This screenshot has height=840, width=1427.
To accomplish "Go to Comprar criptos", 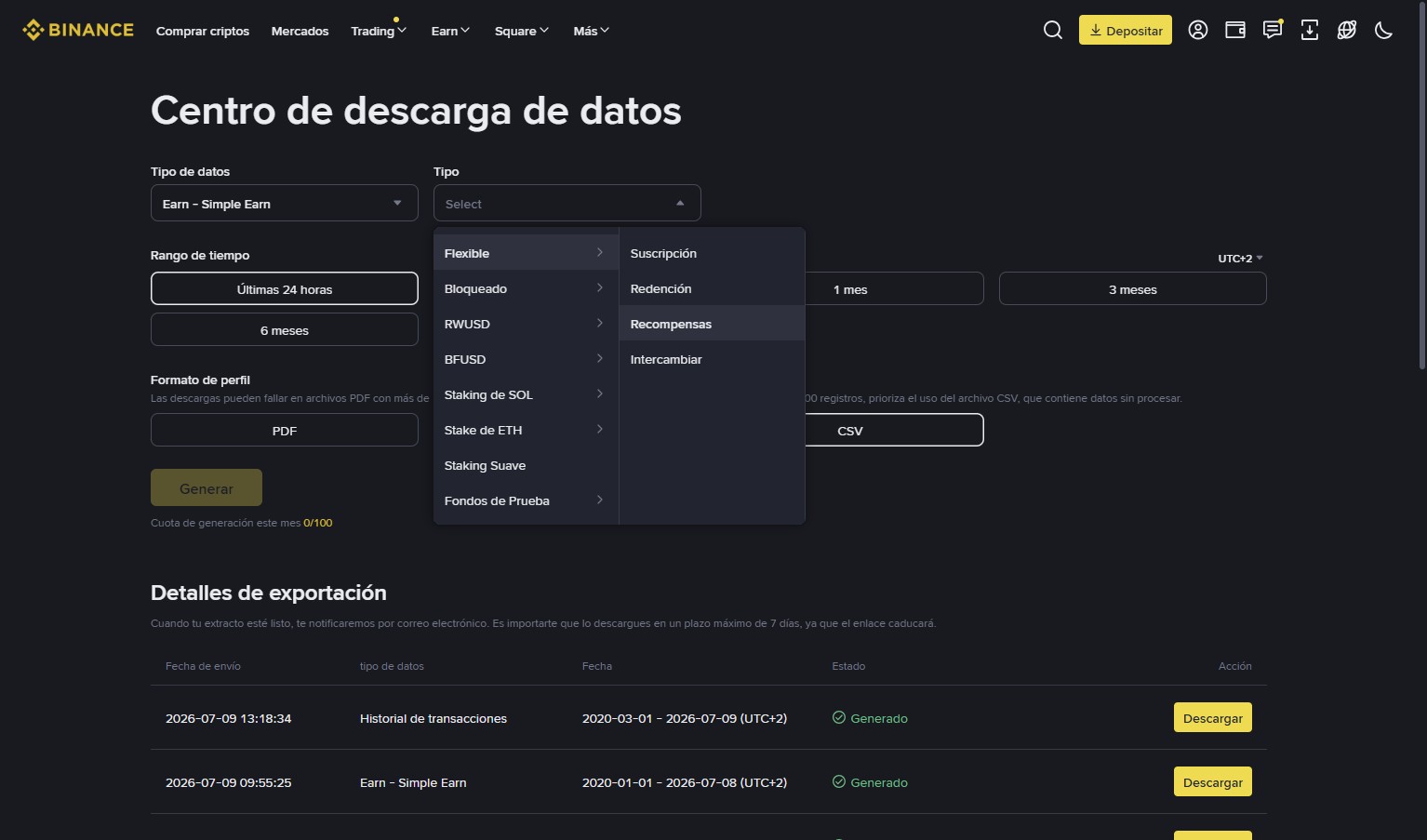I will click(x=203, y=31).
